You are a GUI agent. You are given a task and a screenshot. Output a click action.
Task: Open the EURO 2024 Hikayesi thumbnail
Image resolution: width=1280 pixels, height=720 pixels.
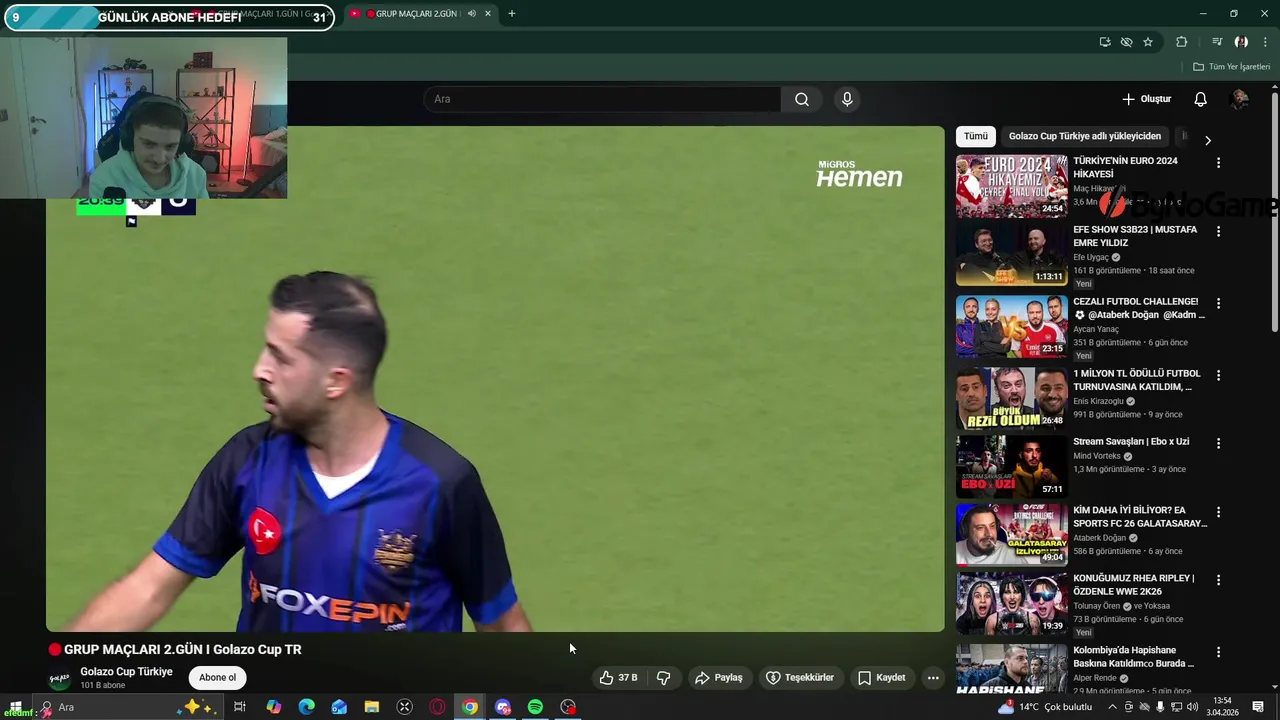[1011, 186]
